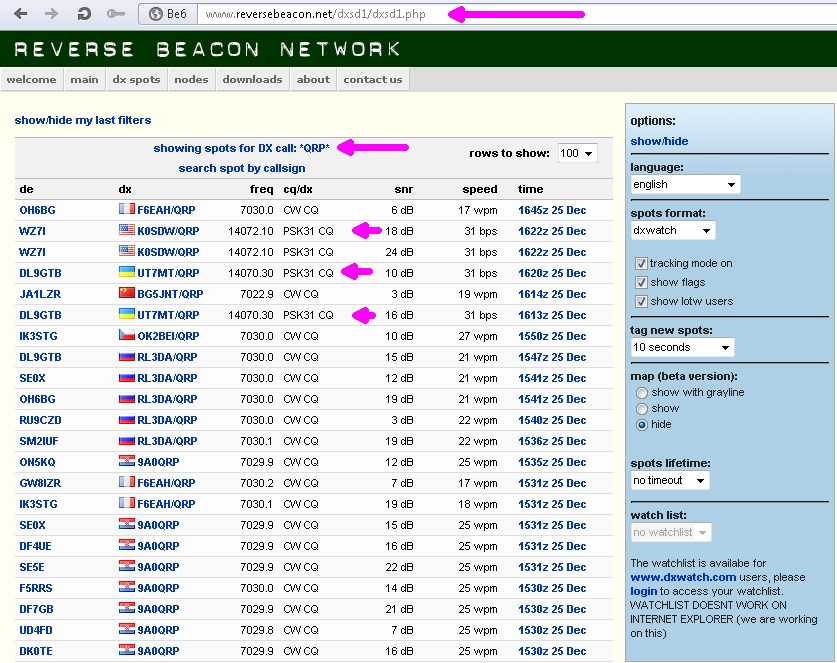Viewport: 837px width, 663px height.
Task: Open the JA1LZR spotter callsign link
Action: (x=40, y=294)
